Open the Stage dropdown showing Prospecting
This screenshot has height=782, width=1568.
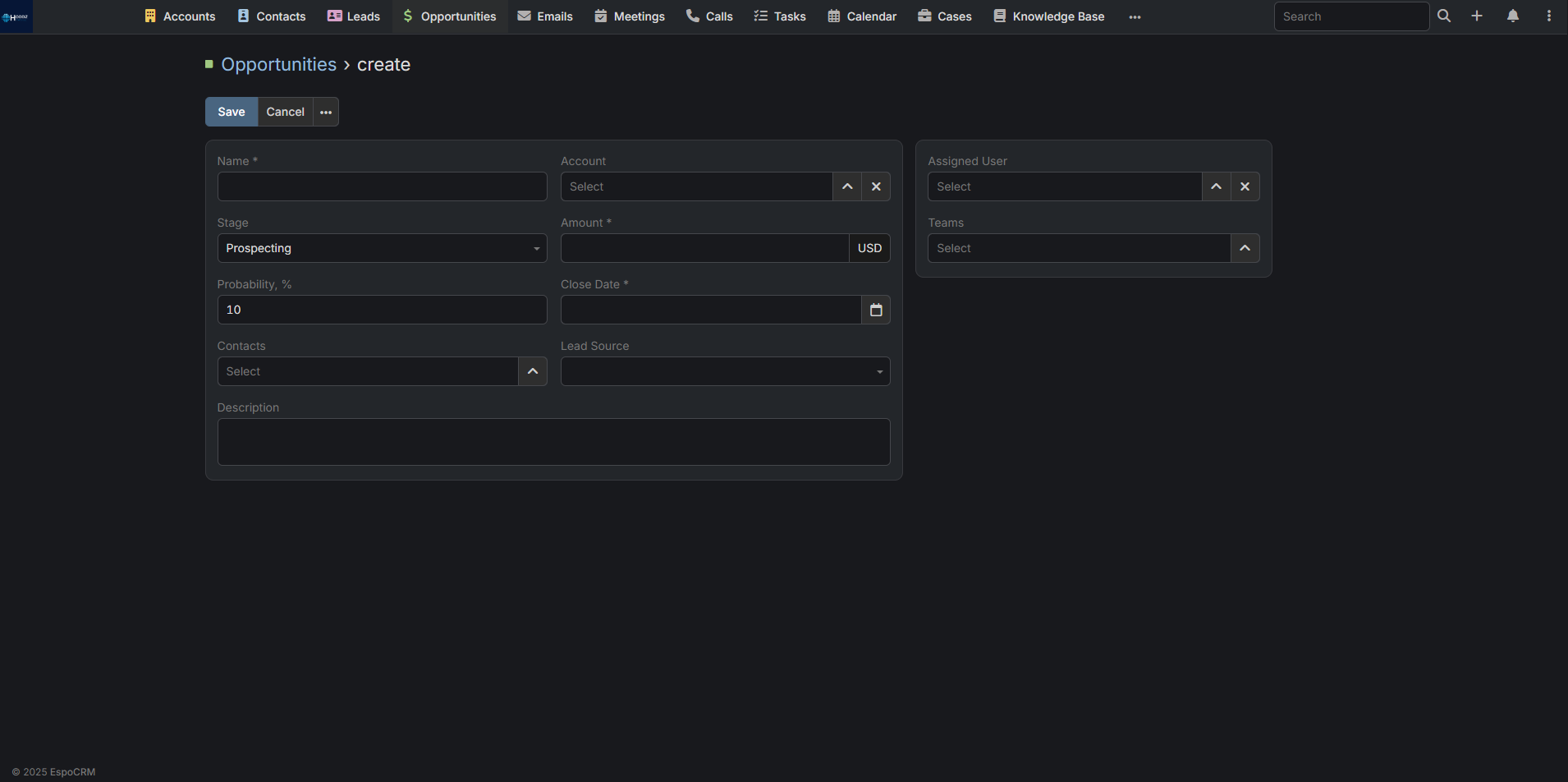pos(382,248)
